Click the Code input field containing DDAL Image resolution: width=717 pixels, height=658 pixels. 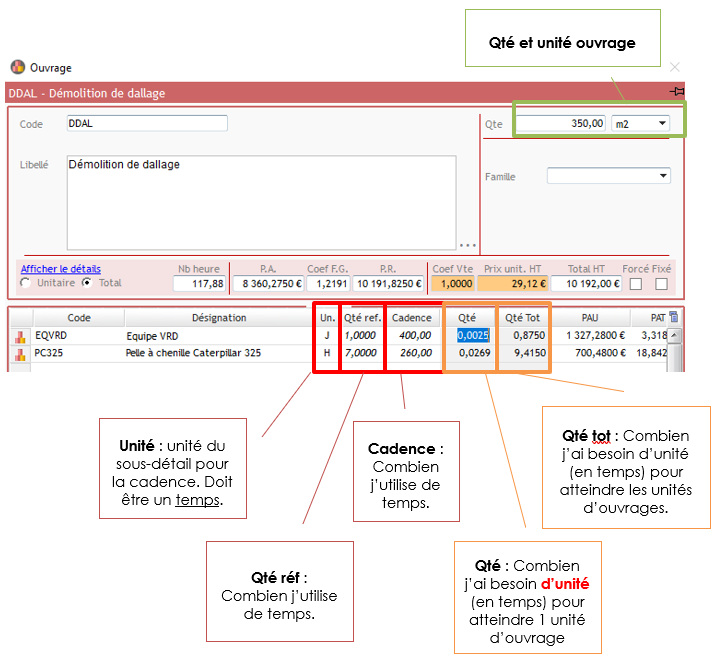click(x=147, y=123)
